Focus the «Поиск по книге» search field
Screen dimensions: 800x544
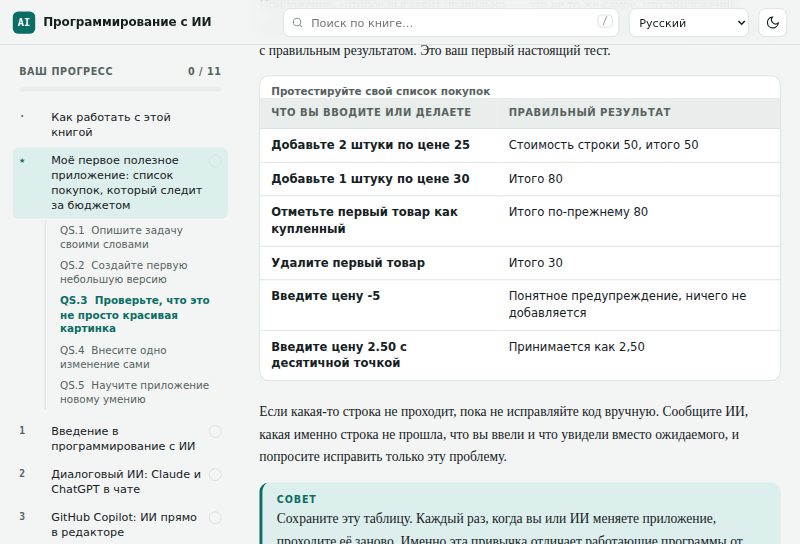pyautogui.click(x=451, y=23)
